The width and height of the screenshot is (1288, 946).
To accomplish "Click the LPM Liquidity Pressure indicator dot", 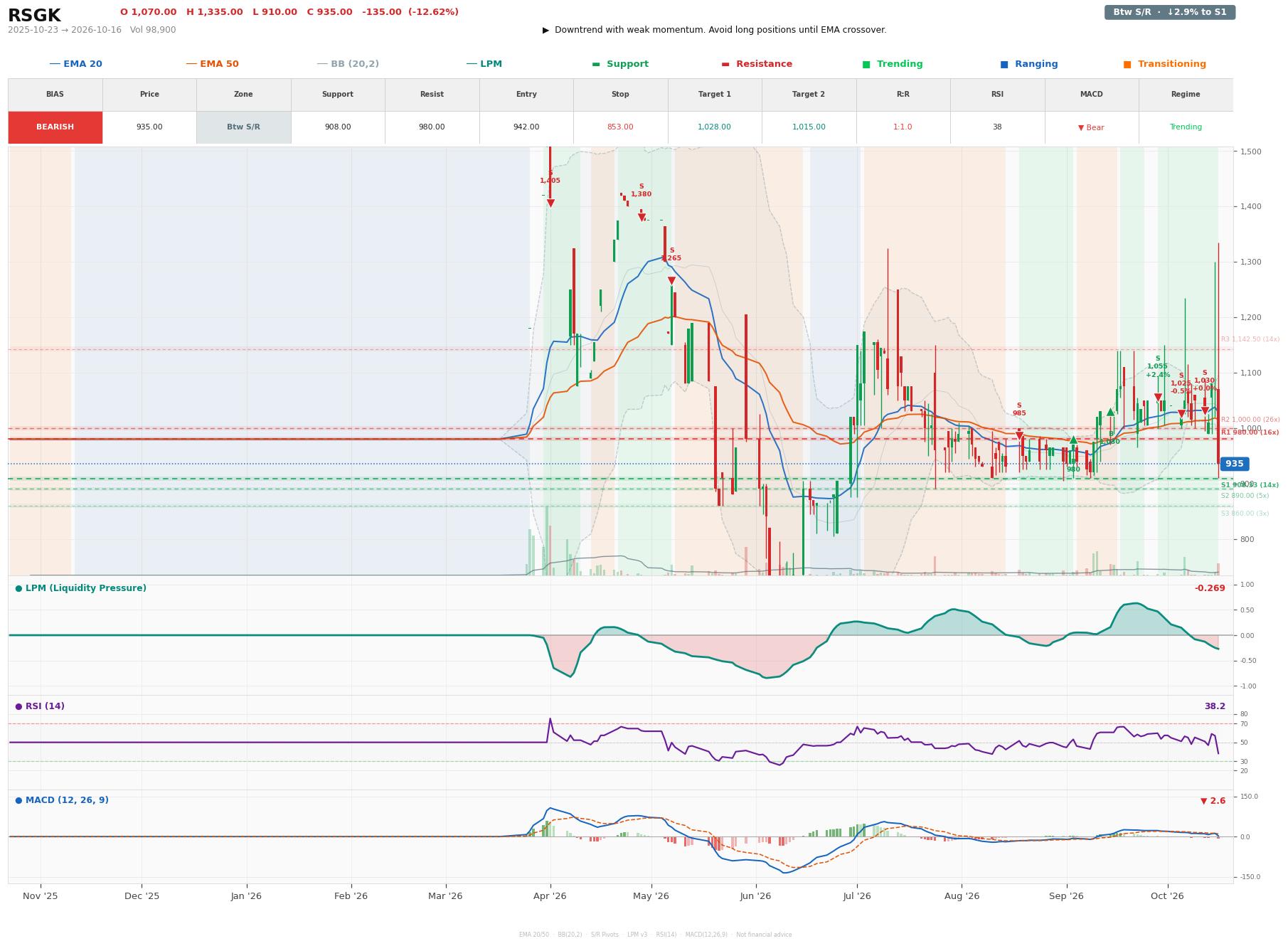I will click(x=18, y=588).
